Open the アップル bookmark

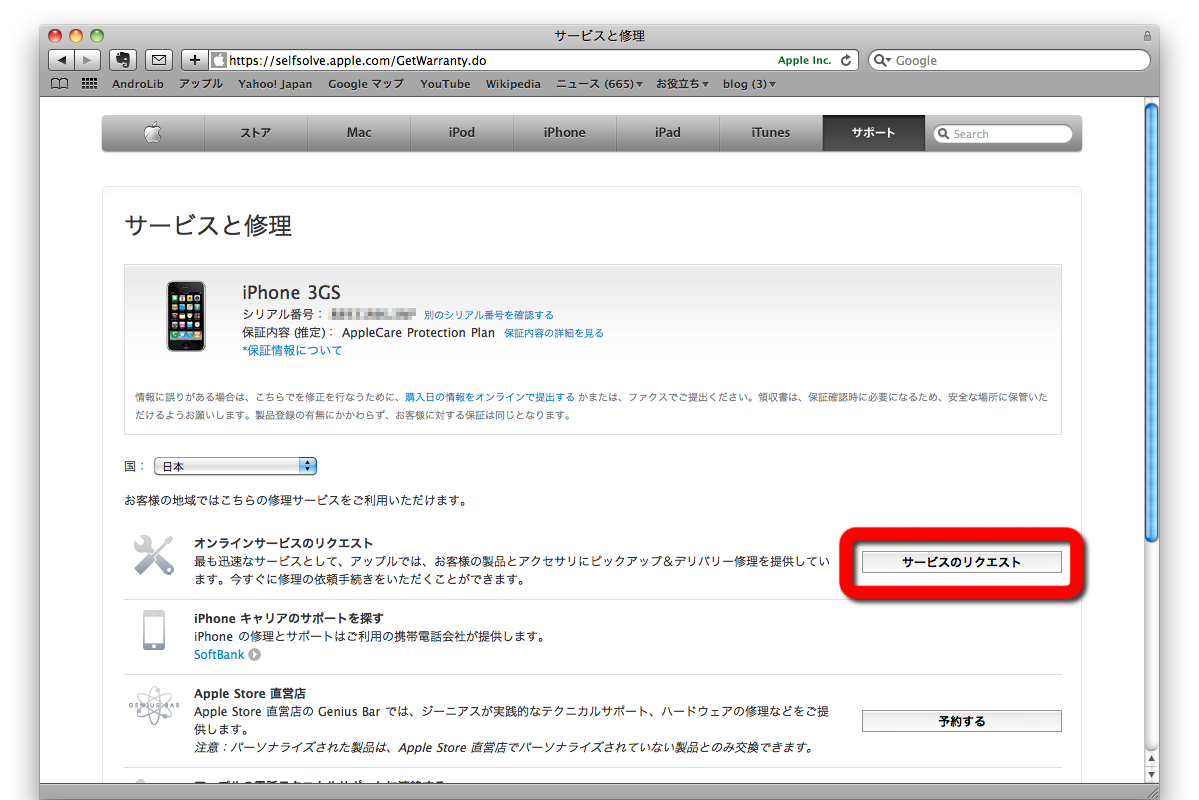point(200,84)
